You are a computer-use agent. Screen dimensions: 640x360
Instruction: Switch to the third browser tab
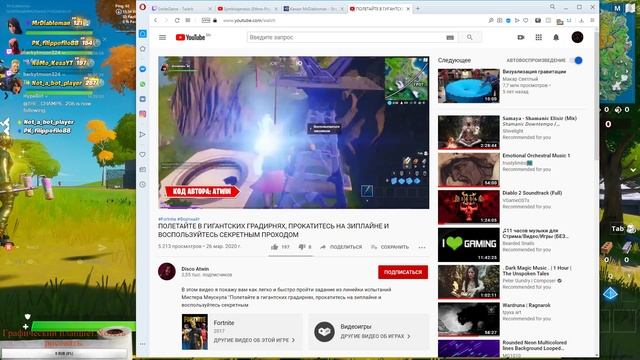pos(313,9)
